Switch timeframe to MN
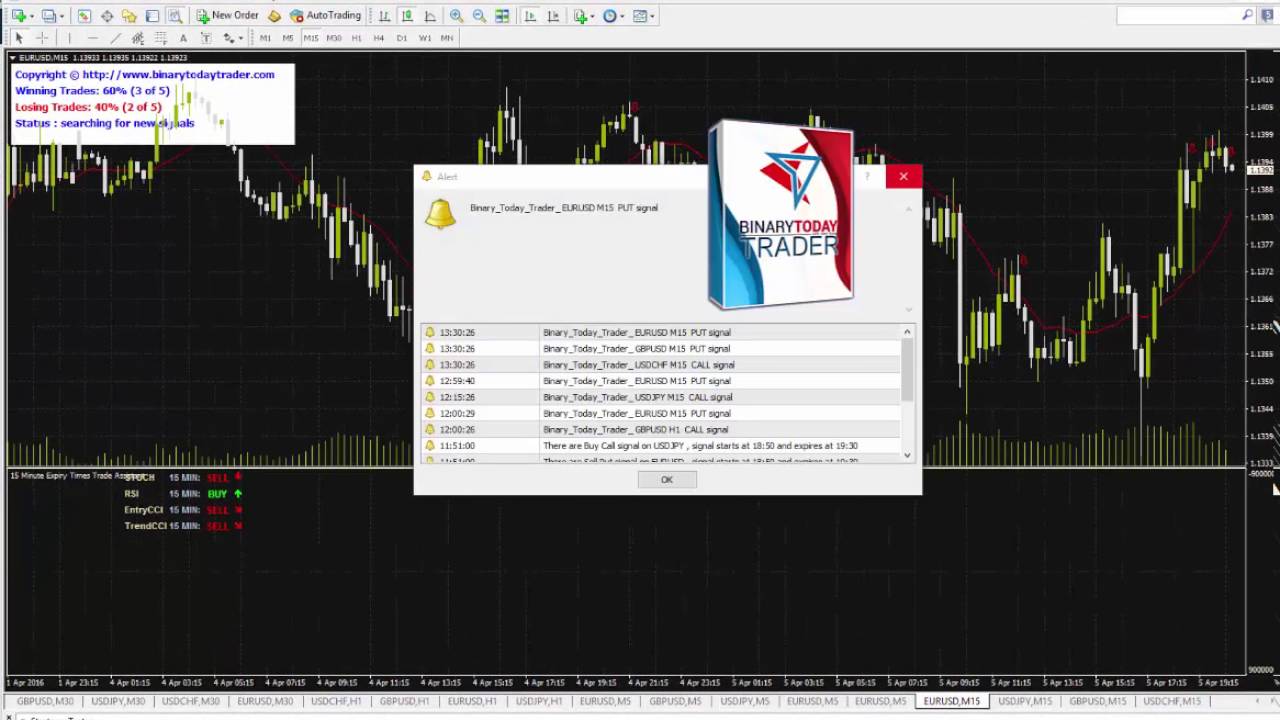The height and width of the screenshot is (720, 1280). pos(447,38)
